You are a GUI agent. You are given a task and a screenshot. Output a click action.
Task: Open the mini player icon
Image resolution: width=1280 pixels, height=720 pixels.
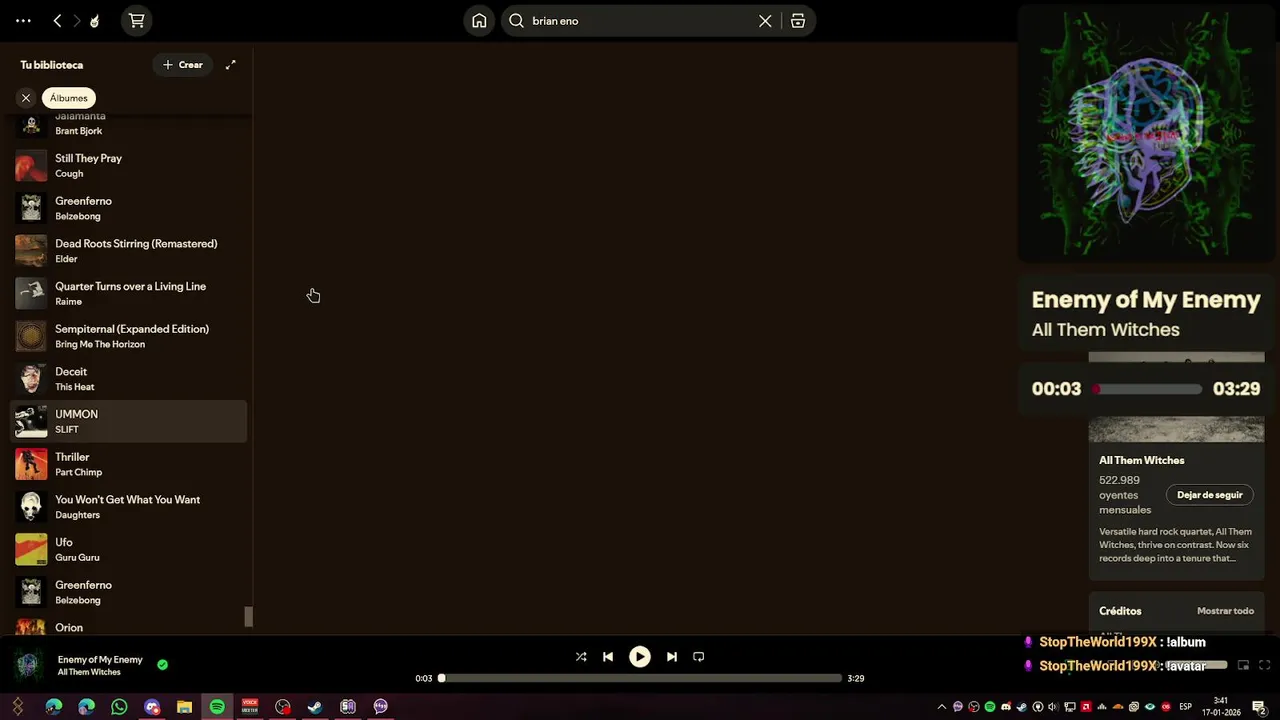click(x=1243, y=665)
